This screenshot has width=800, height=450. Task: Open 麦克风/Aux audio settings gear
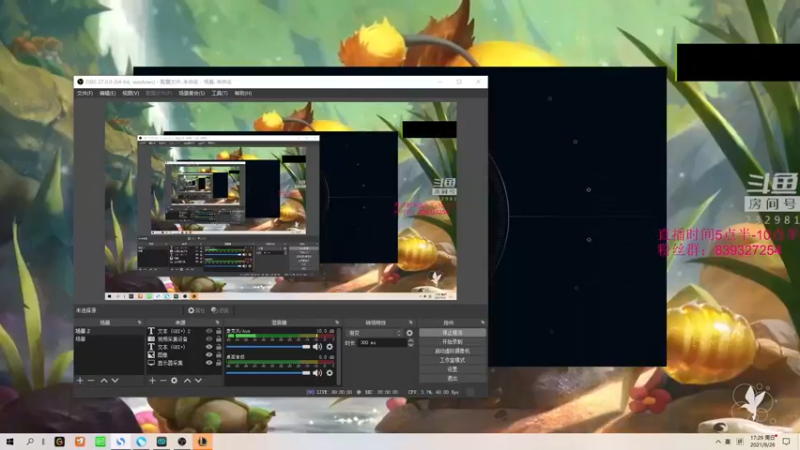(x=330, y=347)
